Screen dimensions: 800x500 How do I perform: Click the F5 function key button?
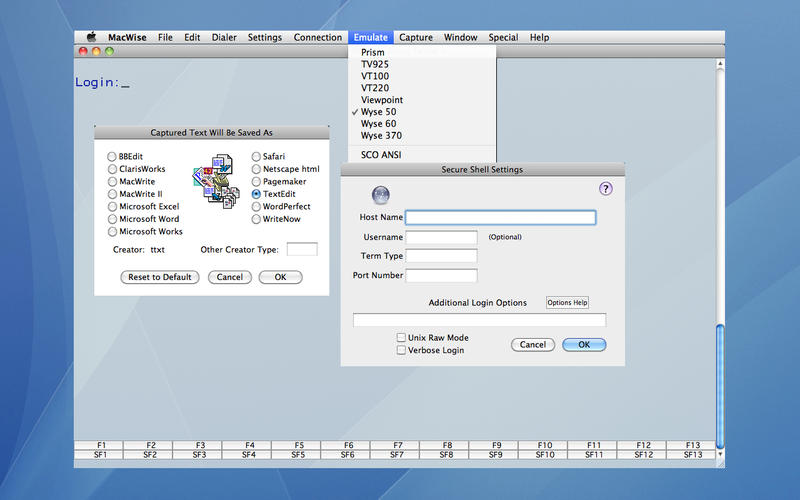297,445
